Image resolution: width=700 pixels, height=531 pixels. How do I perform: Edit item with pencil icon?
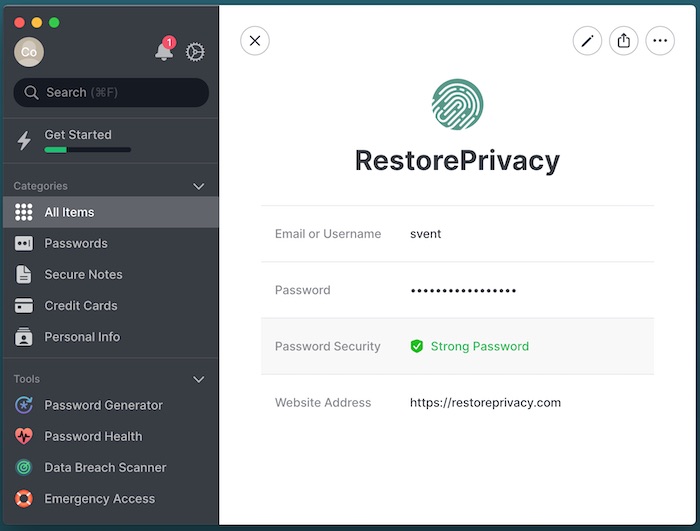click(x=587, y=41)
